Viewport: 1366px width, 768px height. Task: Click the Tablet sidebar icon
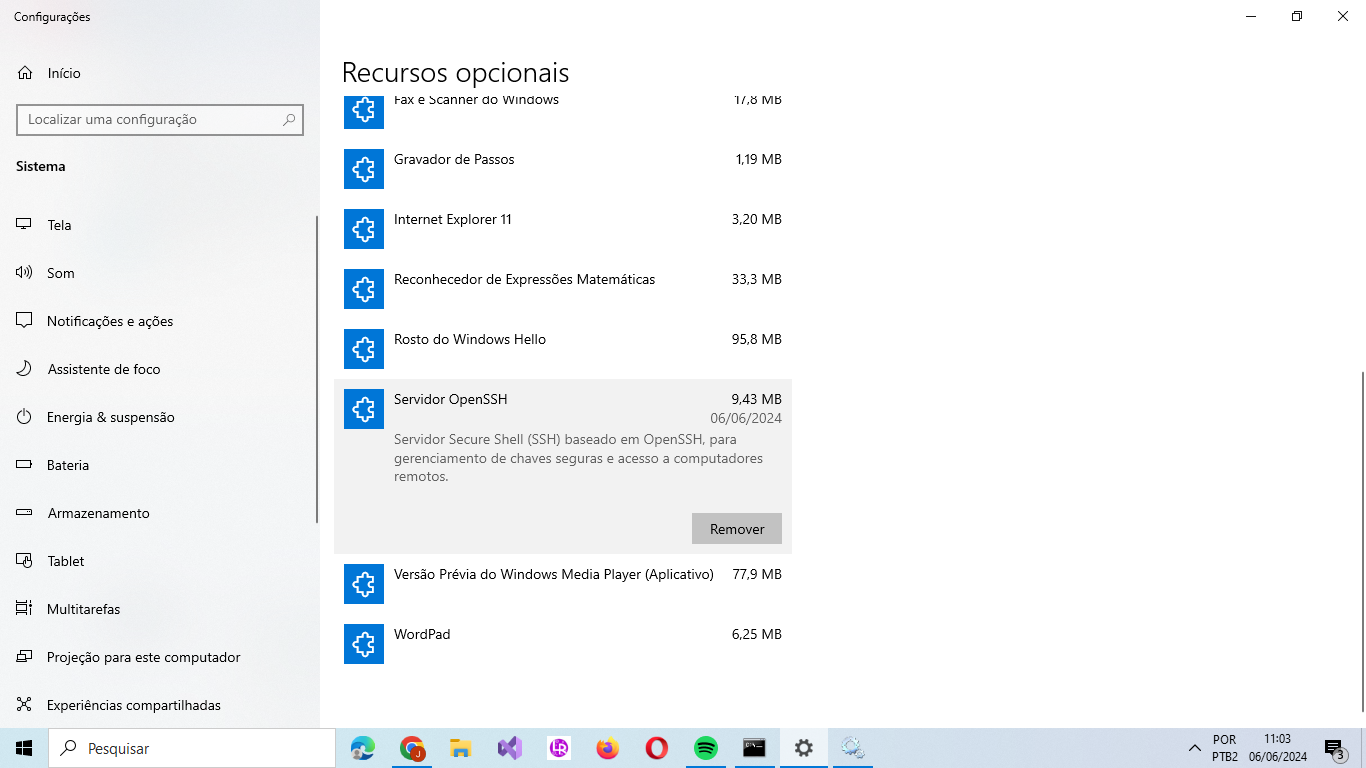(25, 561)
